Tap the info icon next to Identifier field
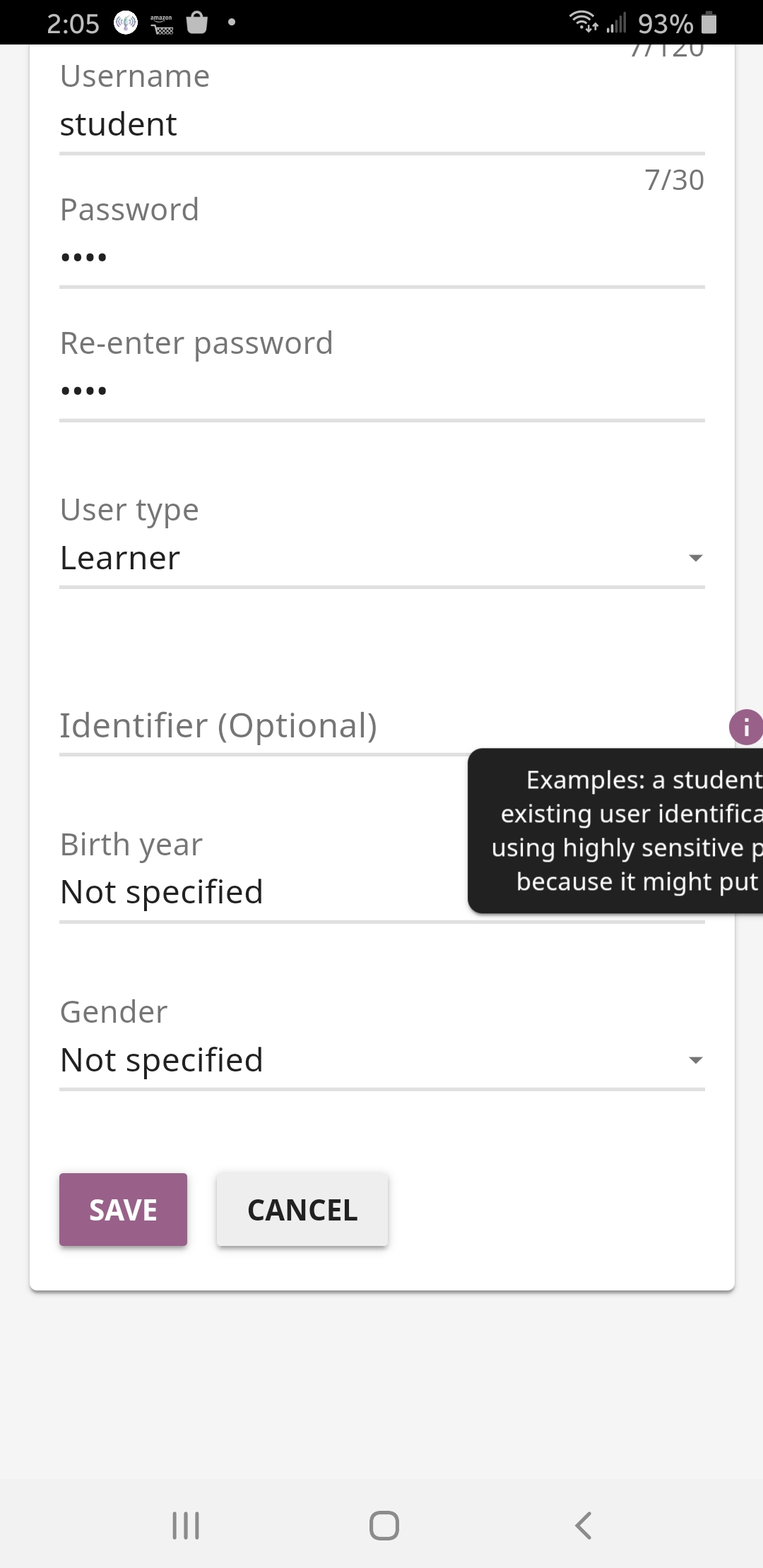Viewport: 763px width, 1568px height. pos(747,727)
